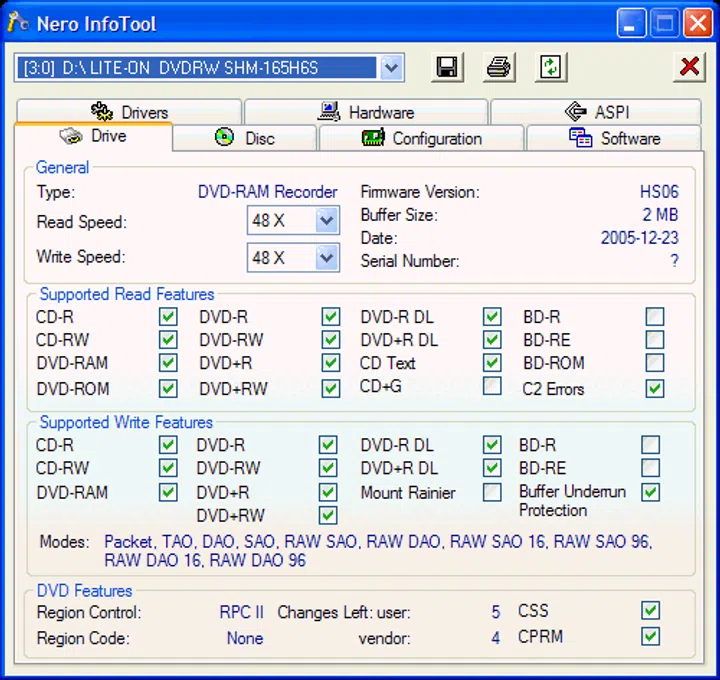Viewport: 720px width, 680px height.
Task: Click the Save floppy disk icon
Action: (x=447, y=67)
